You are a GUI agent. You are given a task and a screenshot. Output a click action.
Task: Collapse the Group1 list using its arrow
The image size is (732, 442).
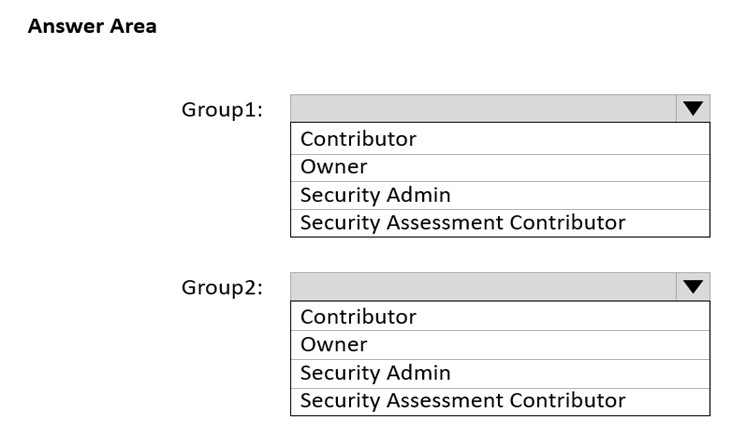[693, 108]
